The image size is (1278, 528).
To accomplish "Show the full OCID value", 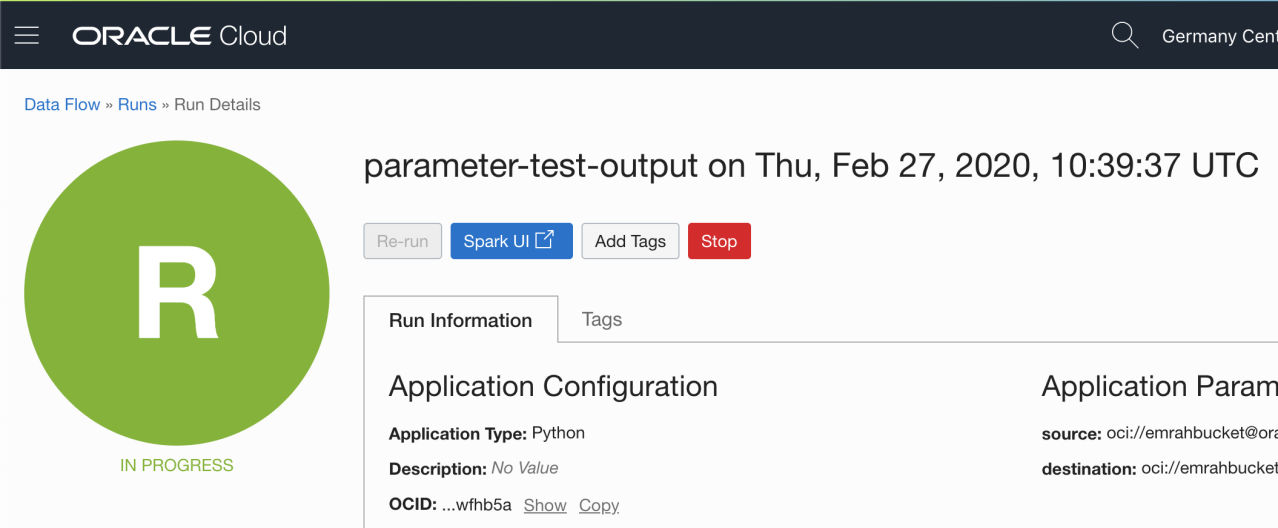I will (x=545, y=505).
